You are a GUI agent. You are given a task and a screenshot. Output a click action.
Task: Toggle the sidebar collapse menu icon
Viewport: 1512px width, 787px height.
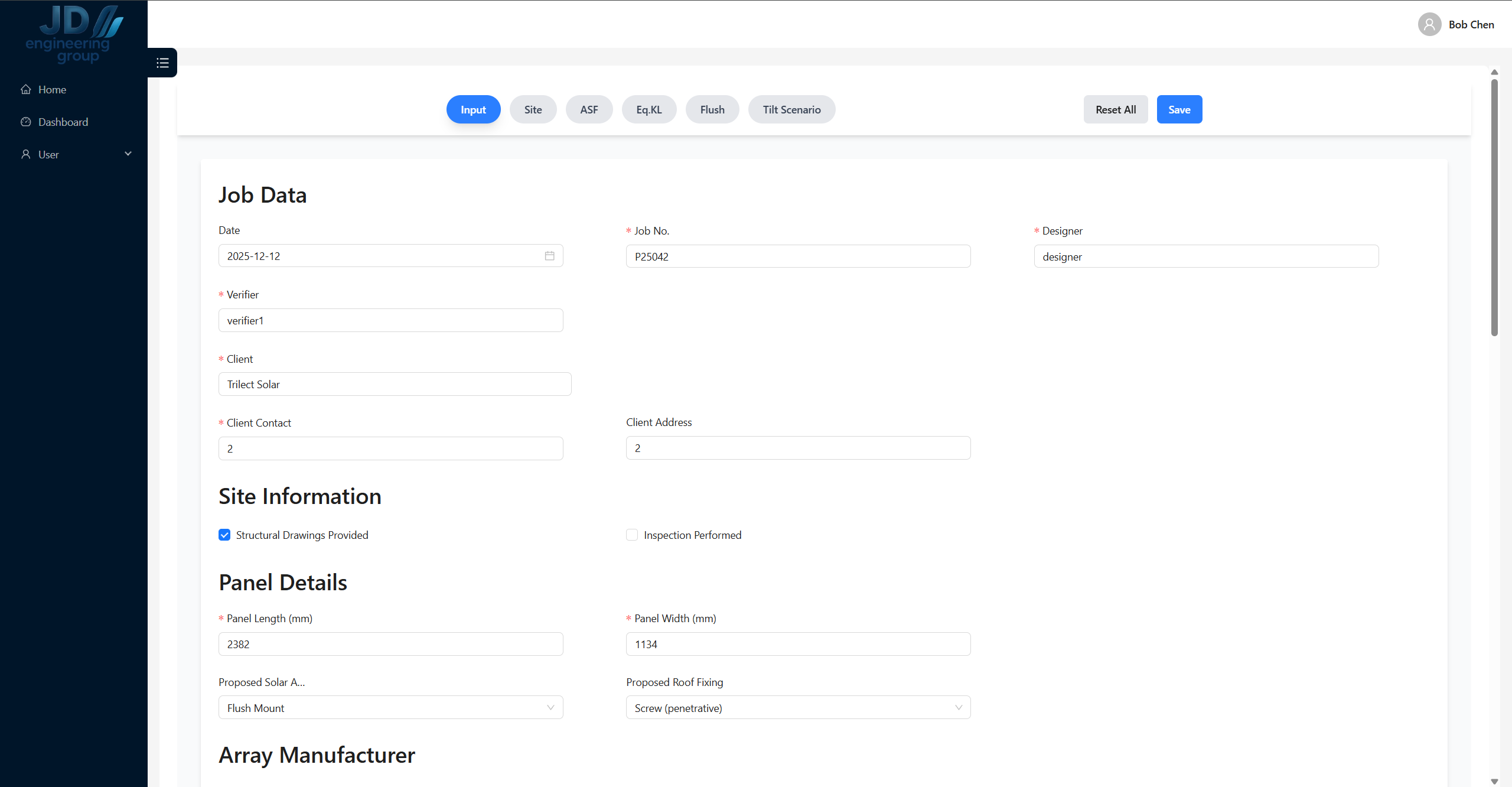pyautogui.click(x=162, y=63)
